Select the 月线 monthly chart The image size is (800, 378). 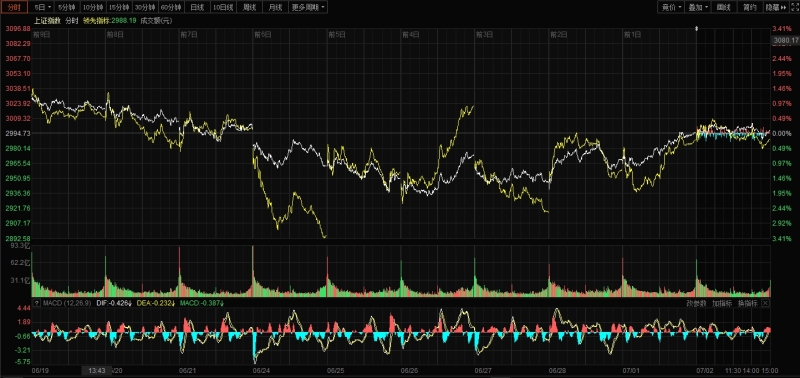[276, 7]
